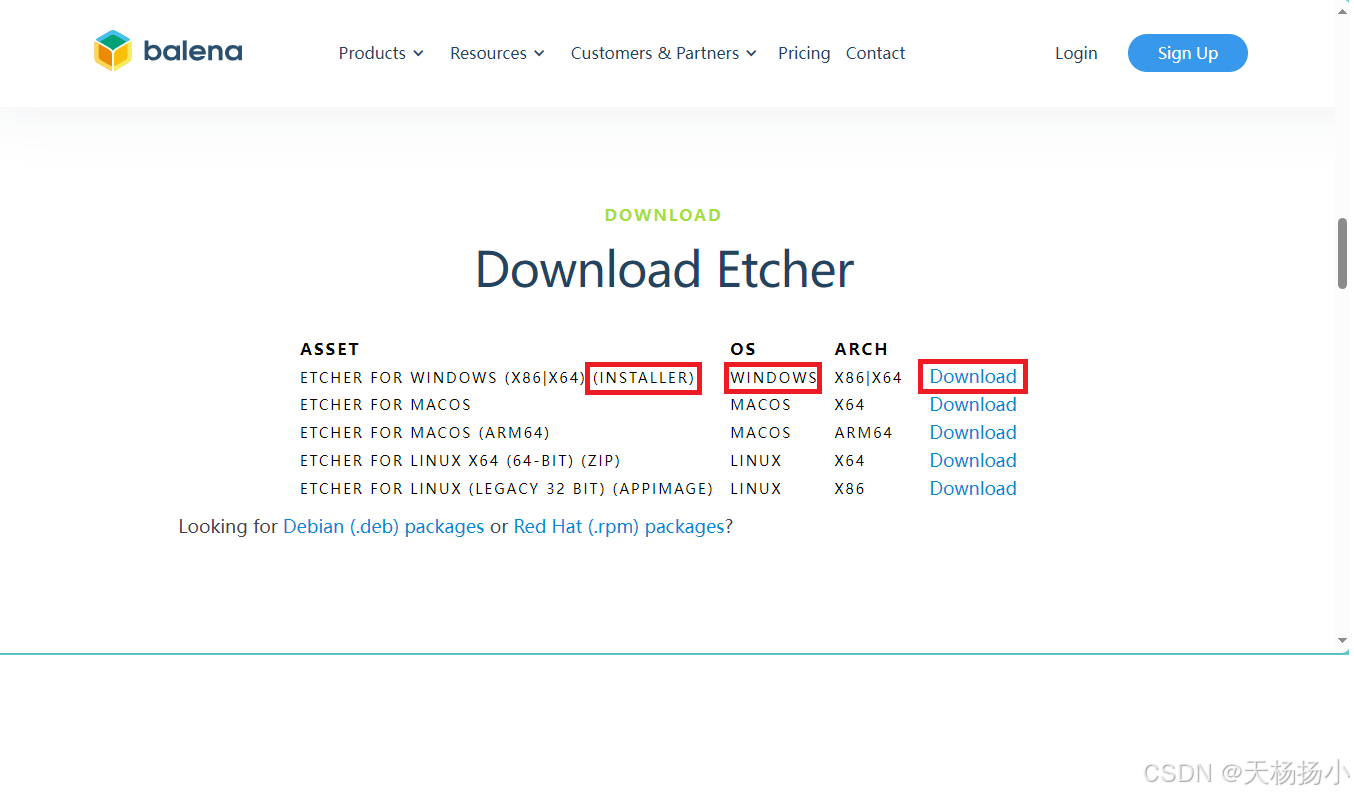This screenshot has width=1354, height=796.
Task: Open the Products dropdown menu
Action: (x=381, y=53)
